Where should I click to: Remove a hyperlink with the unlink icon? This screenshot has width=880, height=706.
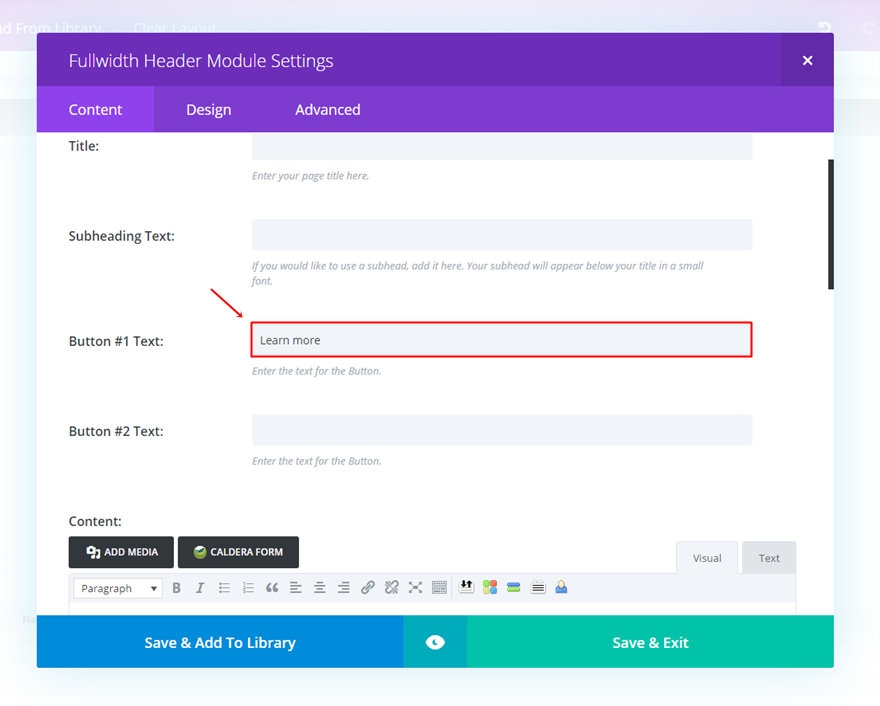391,587
